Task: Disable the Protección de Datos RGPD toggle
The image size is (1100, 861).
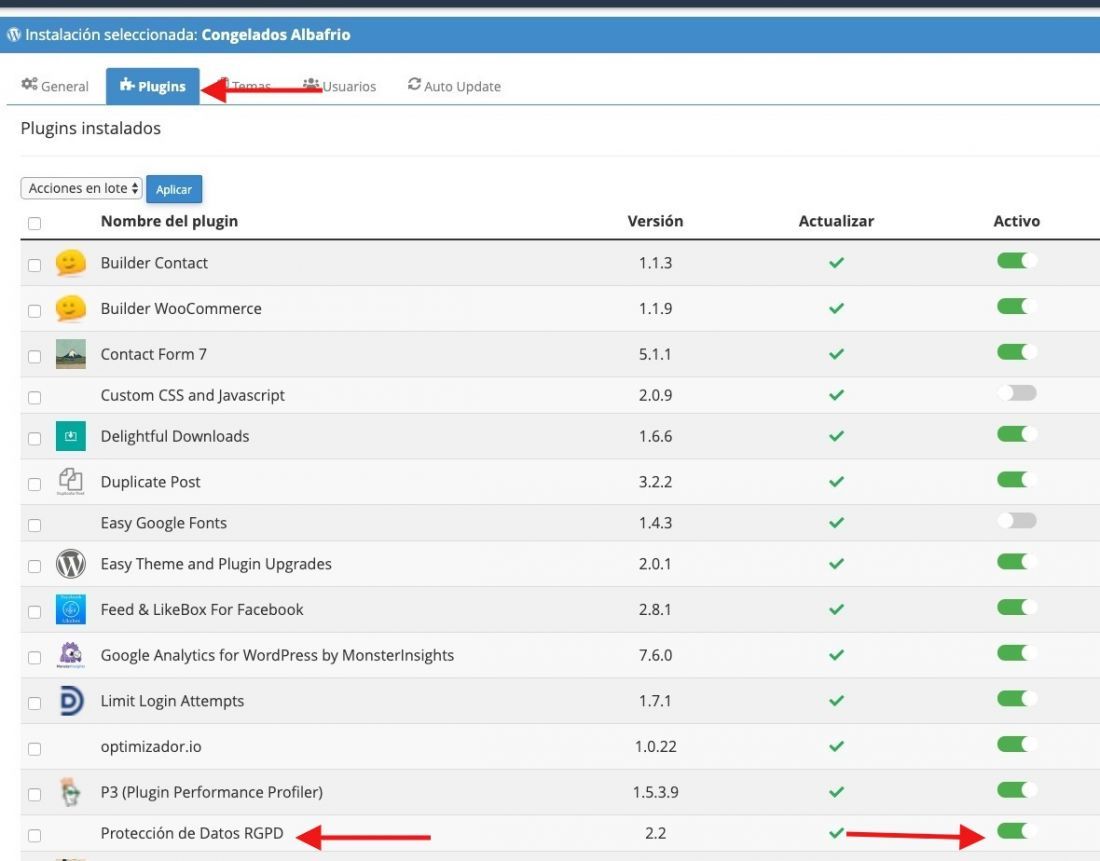Action: click(1017, 831)
